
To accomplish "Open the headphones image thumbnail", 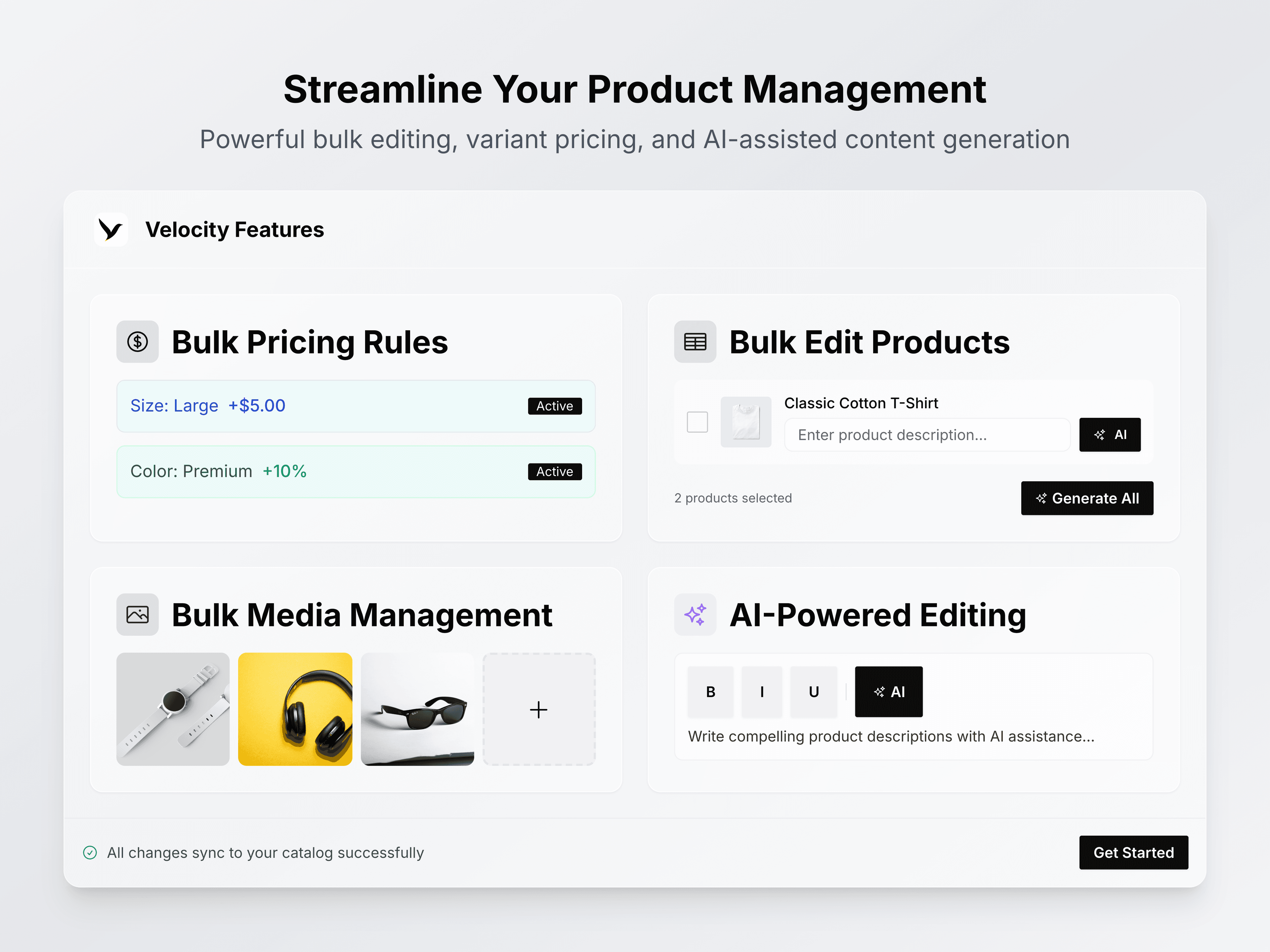I will [295, 709].
